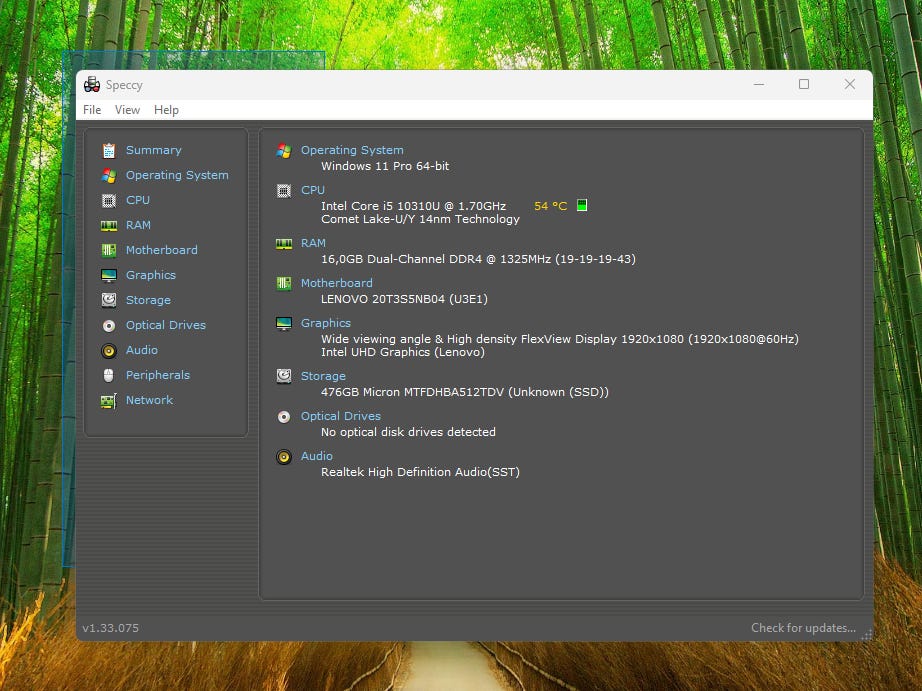Open Audio via the speaker icon in sidebar

click(x=109, y=350)
